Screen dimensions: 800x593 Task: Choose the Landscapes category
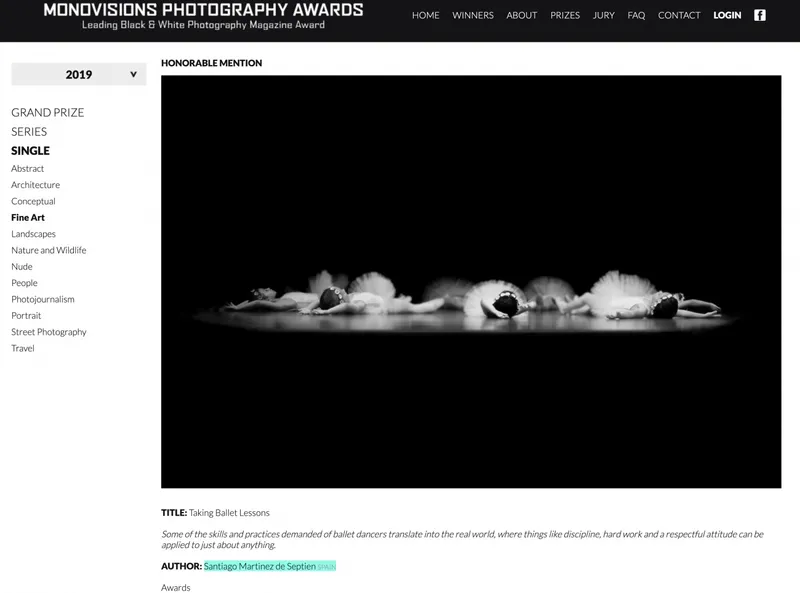pos(34,234)
